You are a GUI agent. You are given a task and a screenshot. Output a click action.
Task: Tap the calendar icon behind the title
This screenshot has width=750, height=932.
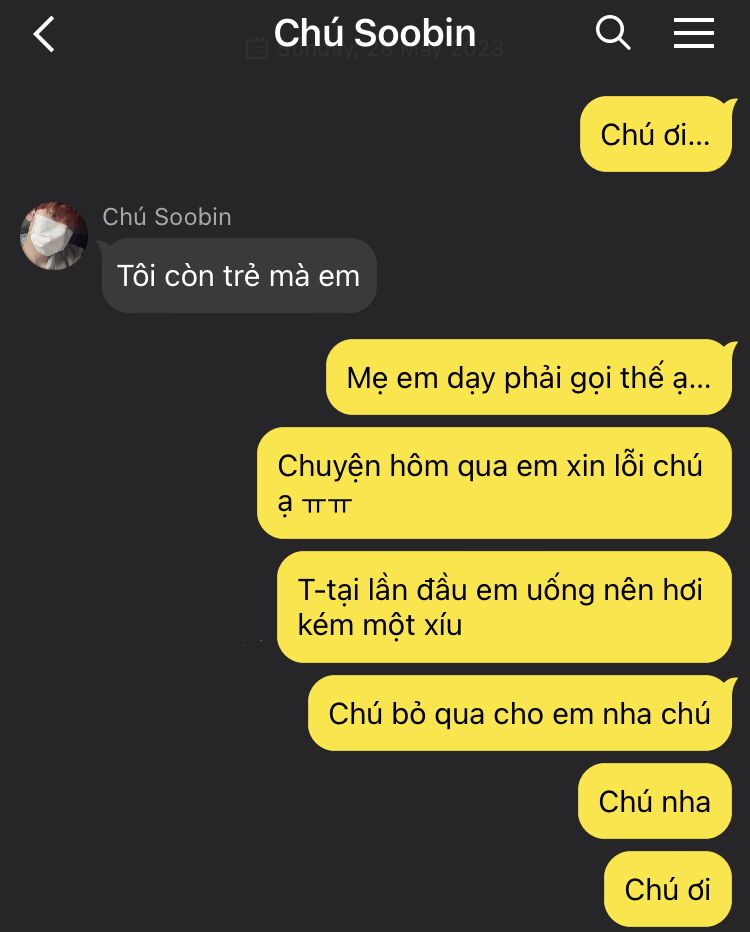point(257,48)
